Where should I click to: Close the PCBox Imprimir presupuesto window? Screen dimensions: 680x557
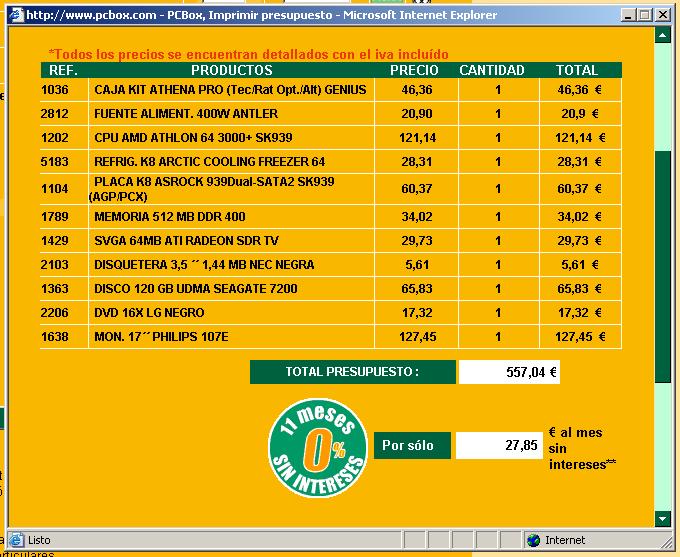tap(663, 15)
